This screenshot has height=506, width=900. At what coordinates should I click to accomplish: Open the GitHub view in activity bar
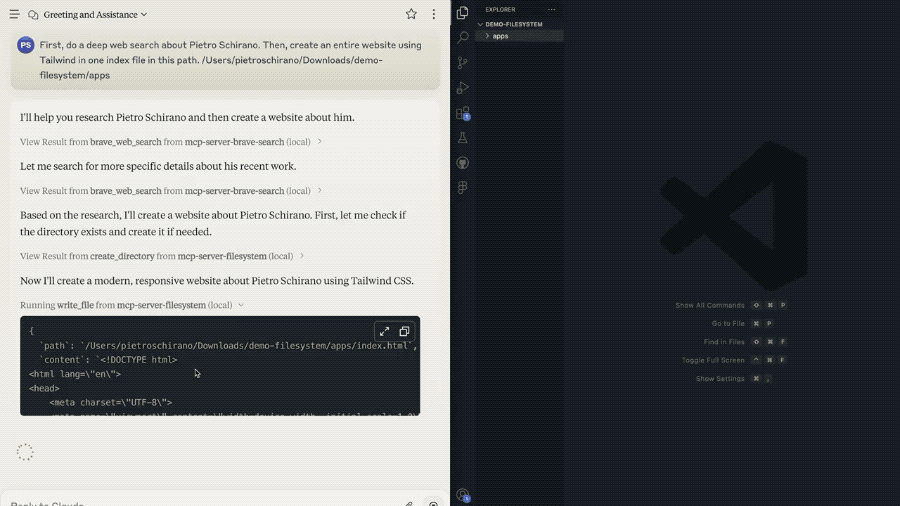(462, 163)
